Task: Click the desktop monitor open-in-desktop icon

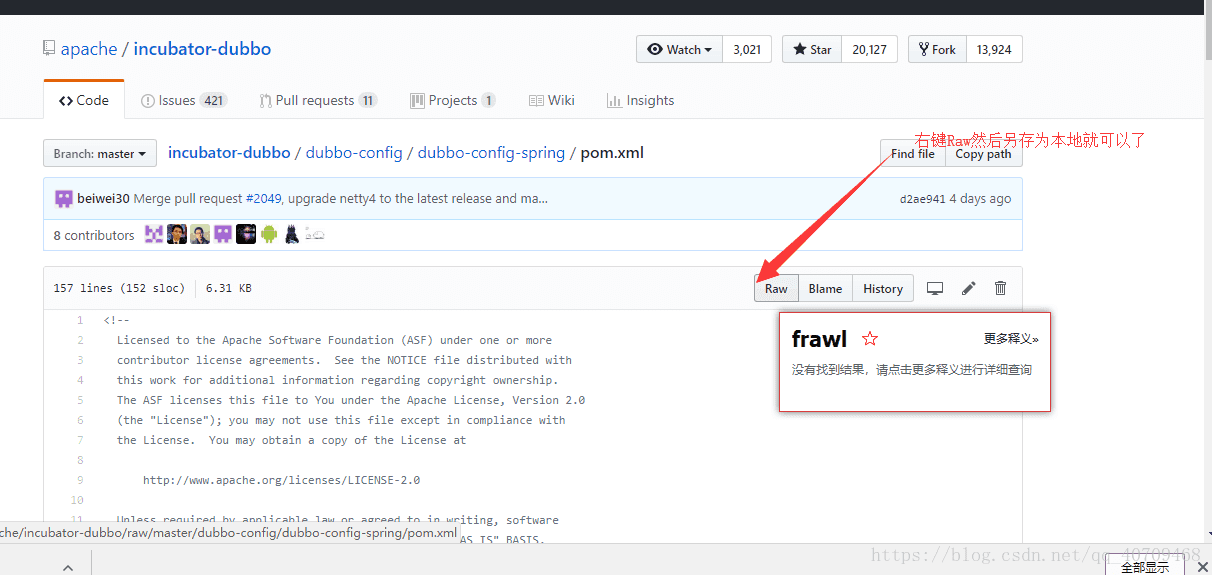Action: tap(935, 288)
